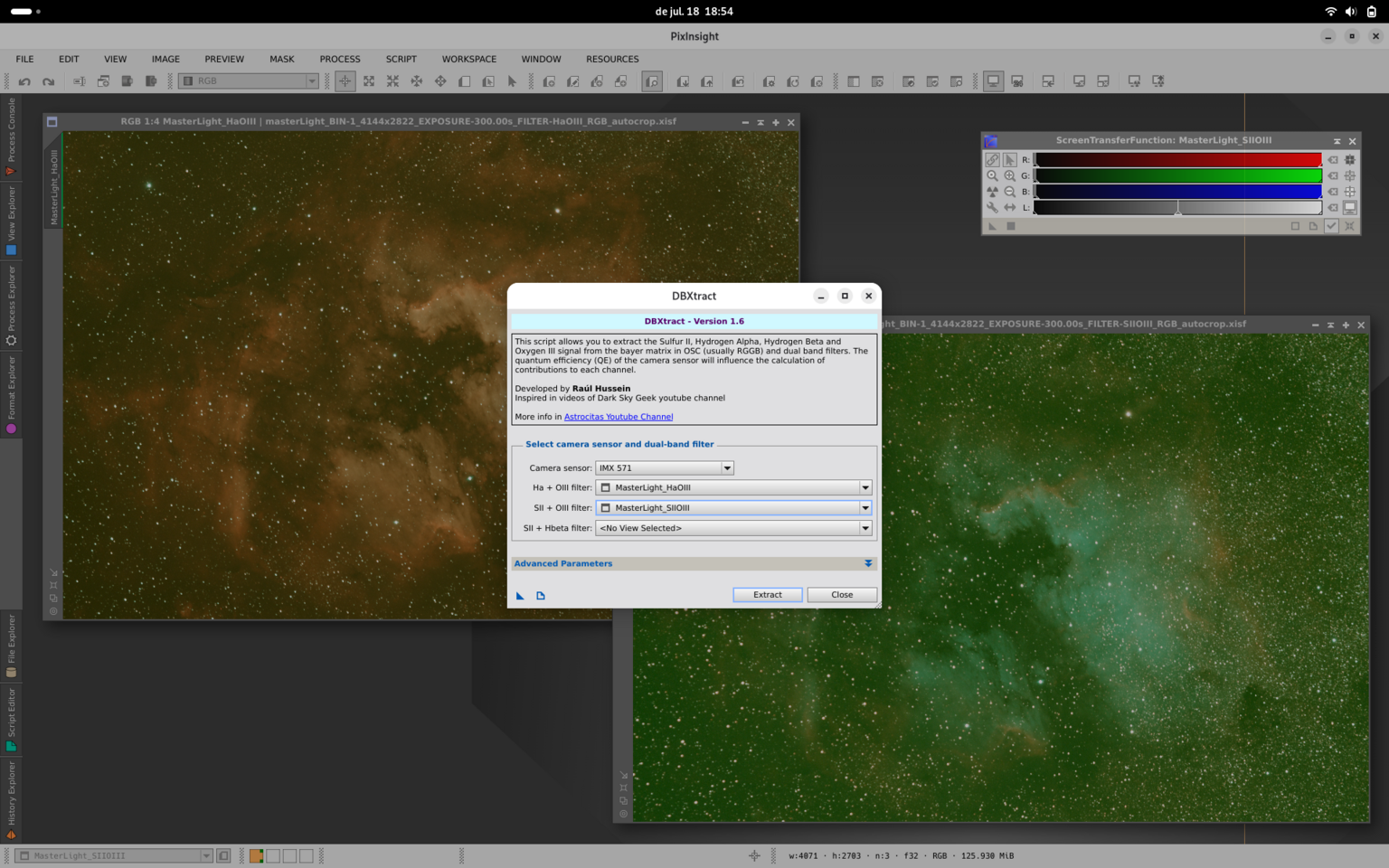Screen dimensions: 1389x868
Task: Toggle R channel readout crosshair in STF
Action: coord(1350,160)
